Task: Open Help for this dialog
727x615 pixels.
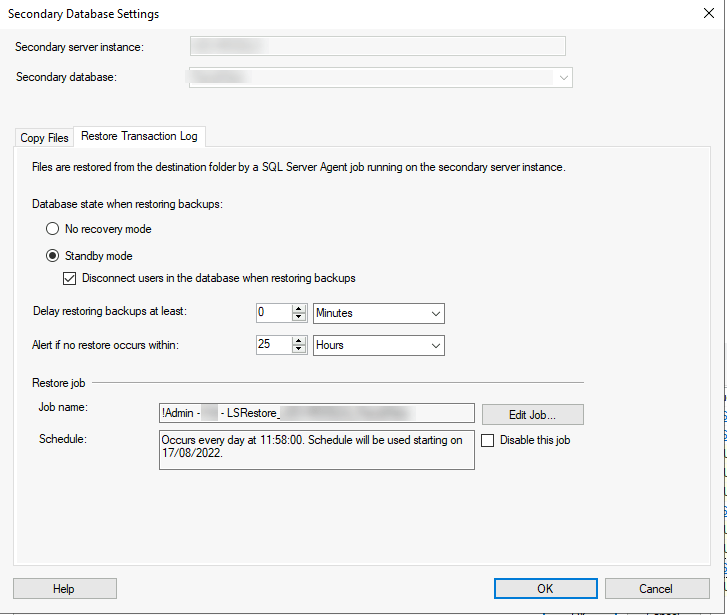Action: (x=64, y=588)
